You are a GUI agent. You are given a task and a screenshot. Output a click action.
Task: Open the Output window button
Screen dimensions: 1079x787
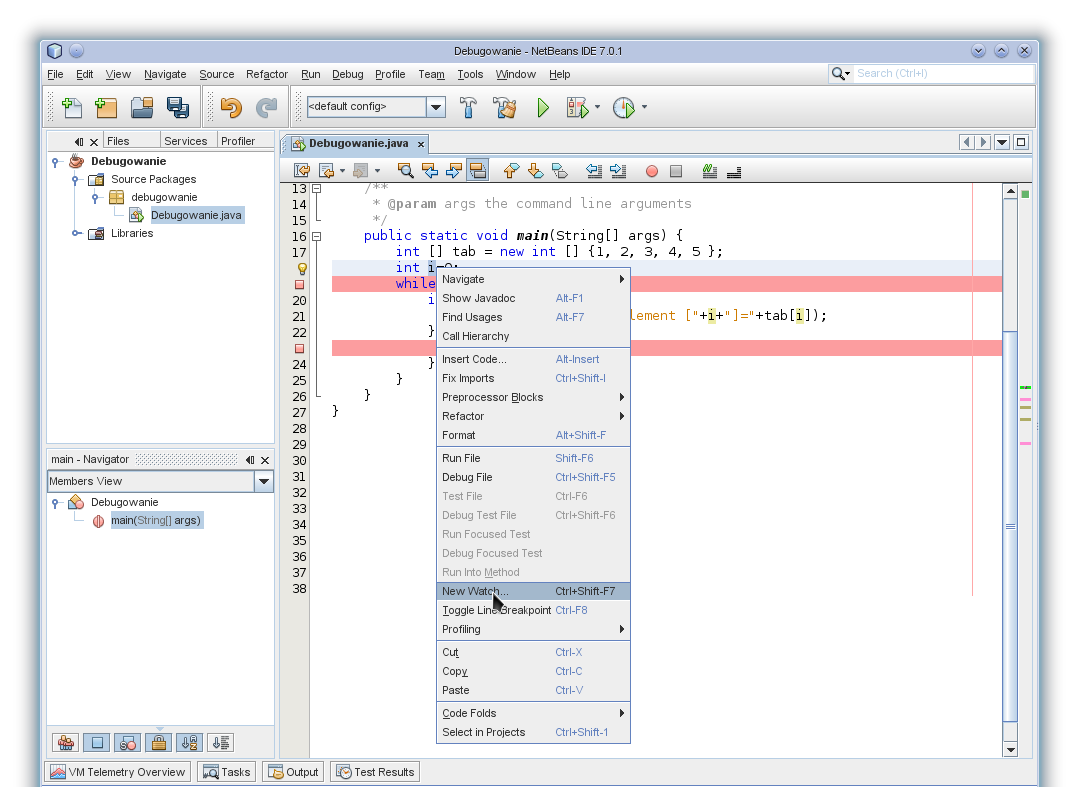[x=293, y=772]
